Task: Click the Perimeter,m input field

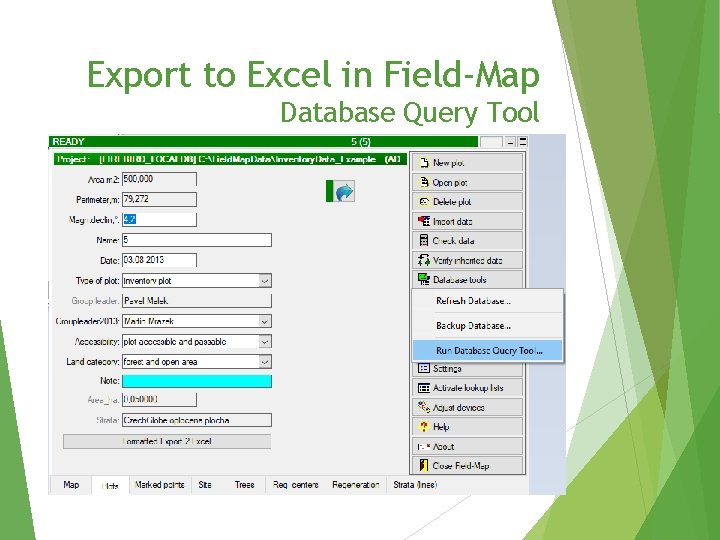Action: point(159,199)
